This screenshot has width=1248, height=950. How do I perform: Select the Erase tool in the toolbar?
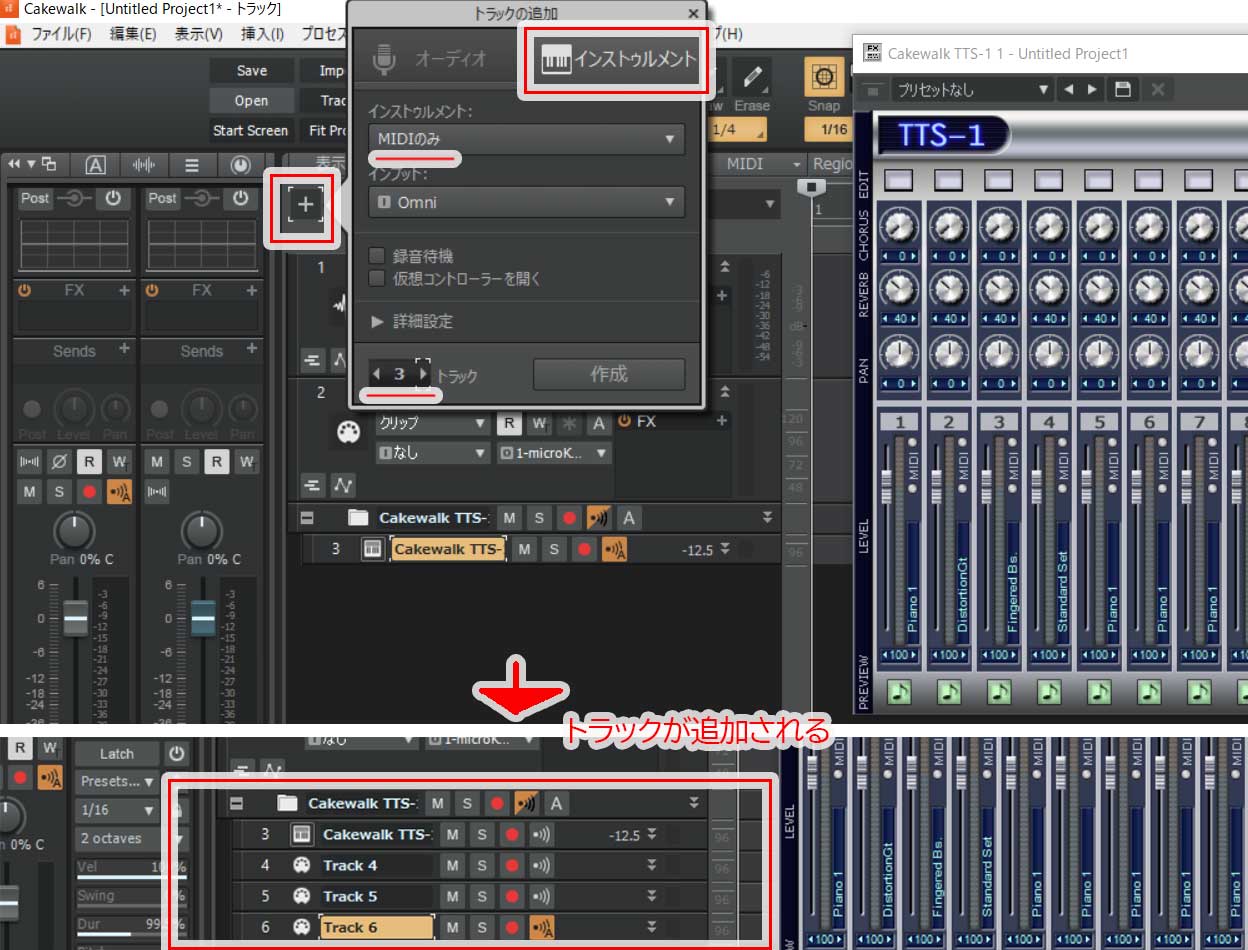pos(754,77)
